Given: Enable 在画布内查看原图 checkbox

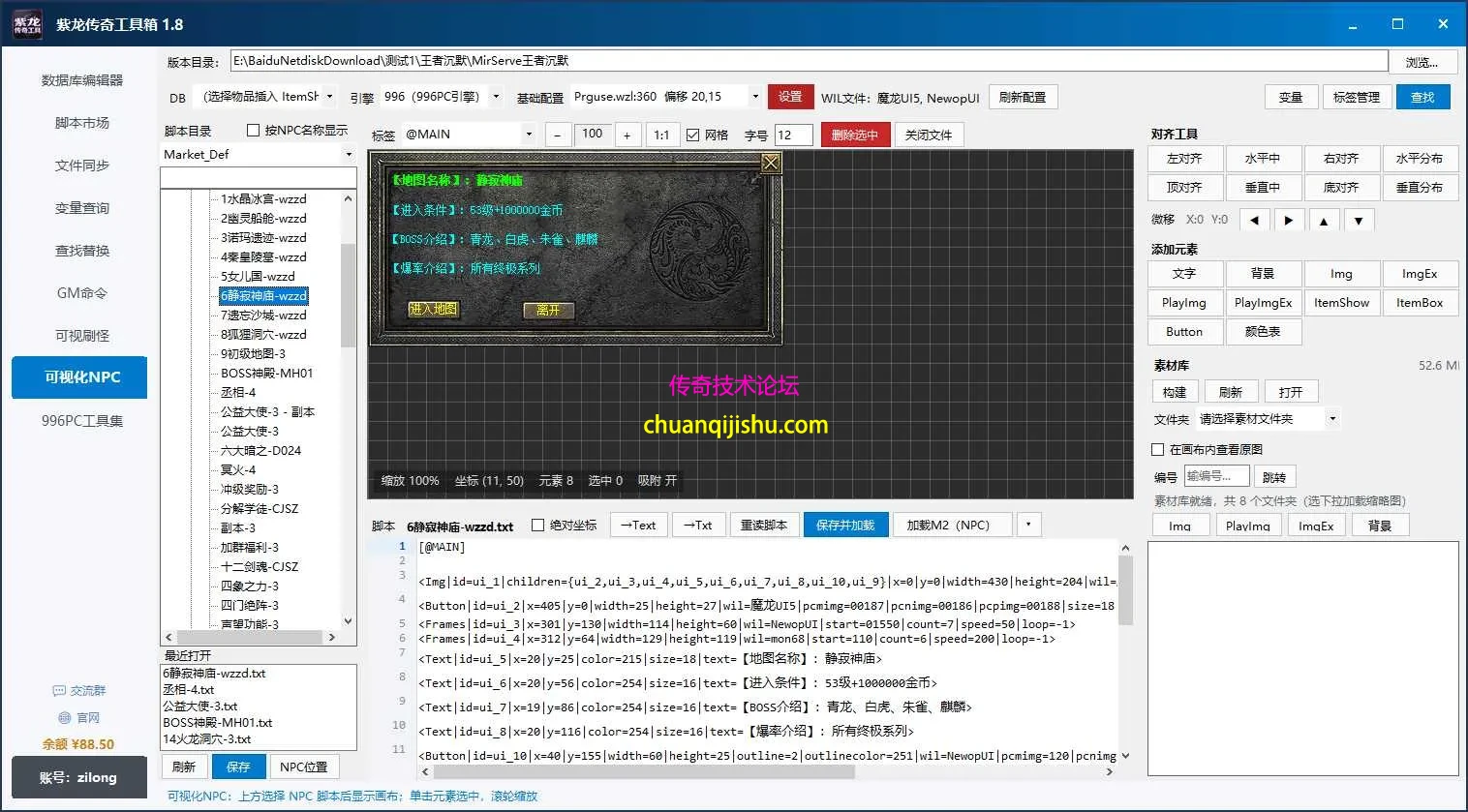Looking at the screenshot, I should (1157, 449).
